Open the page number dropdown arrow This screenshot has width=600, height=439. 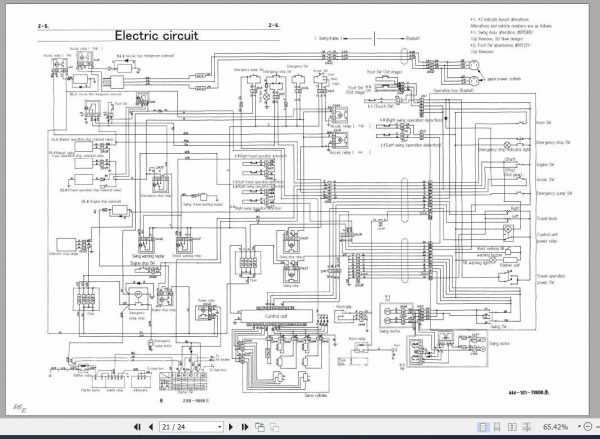click(220, 427)
